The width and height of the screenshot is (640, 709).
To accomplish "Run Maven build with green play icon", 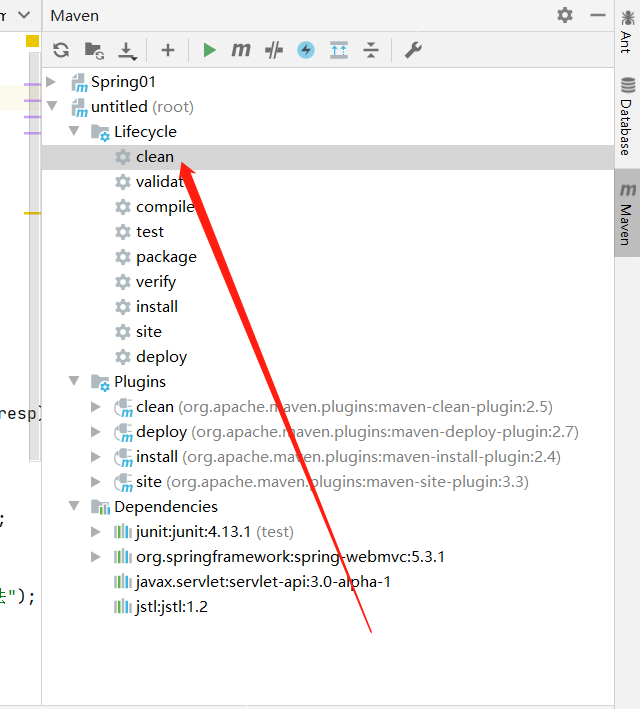I will click(209, 50).
